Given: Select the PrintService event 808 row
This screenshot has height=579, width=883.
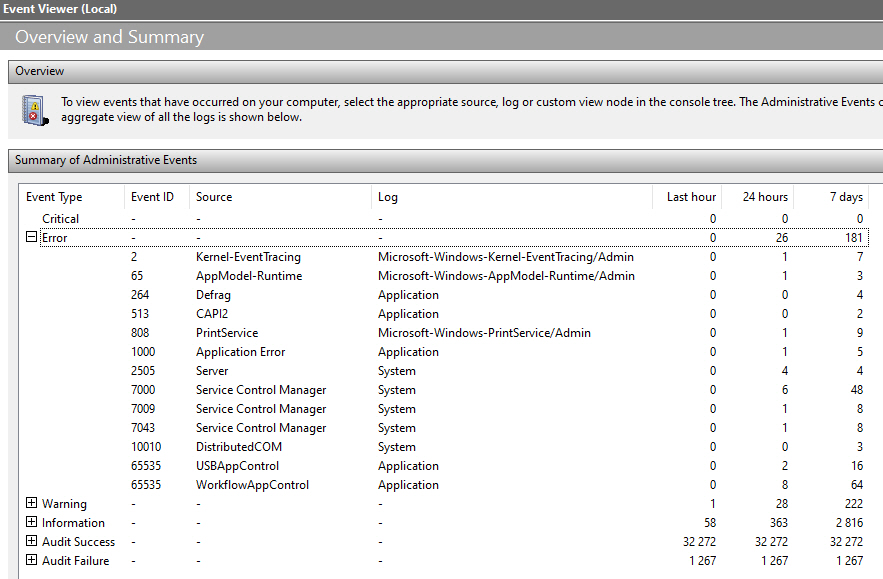Looking at the screenshot, I should click(445, 333).
